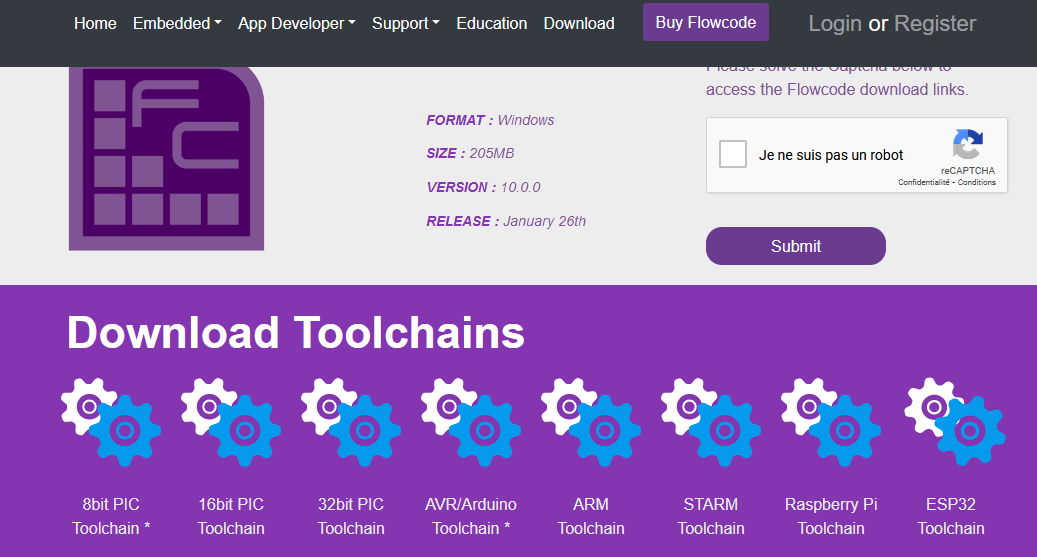The height and width of the screenshot is (557, 1037).
Task: Click the AVR/Arduino Toolchain * label
Action: (471, 516)
